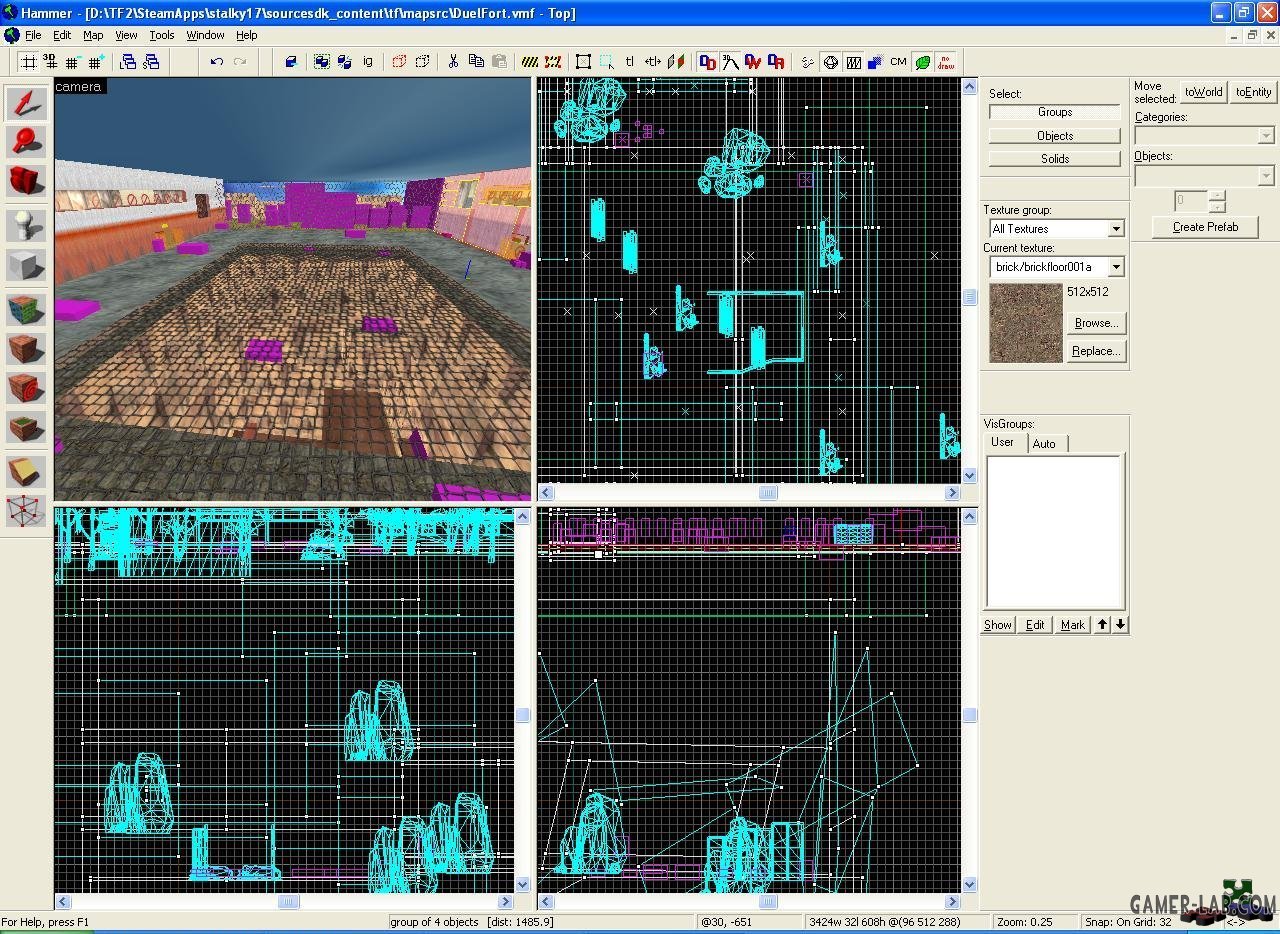Activate the Toggle Texture Application tool
This screenshot has height=934, width=1280.
point(26,310)
